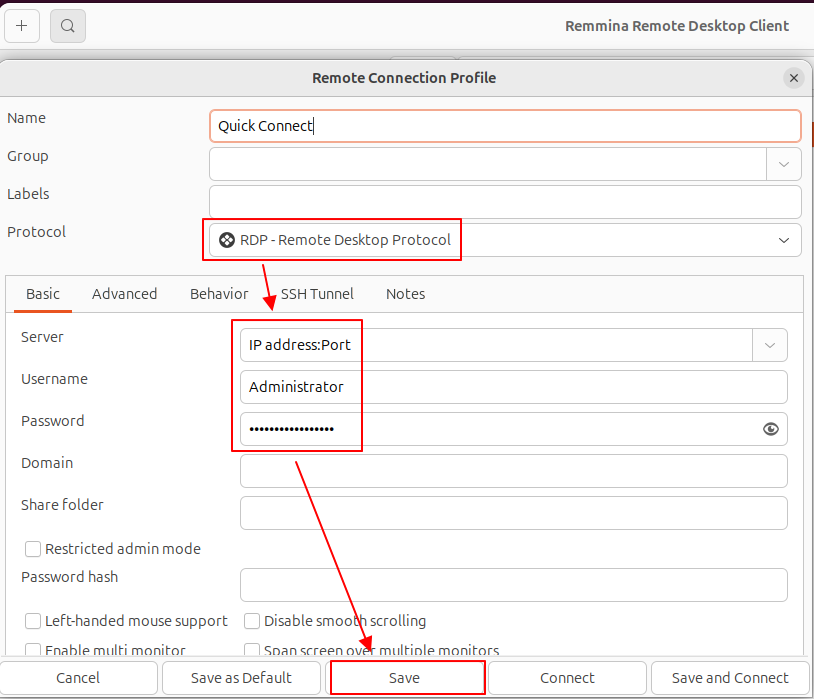Toggle Enable multi monitor checkbox
This screenshot has width=814, height=699.
tap(33, 650)
